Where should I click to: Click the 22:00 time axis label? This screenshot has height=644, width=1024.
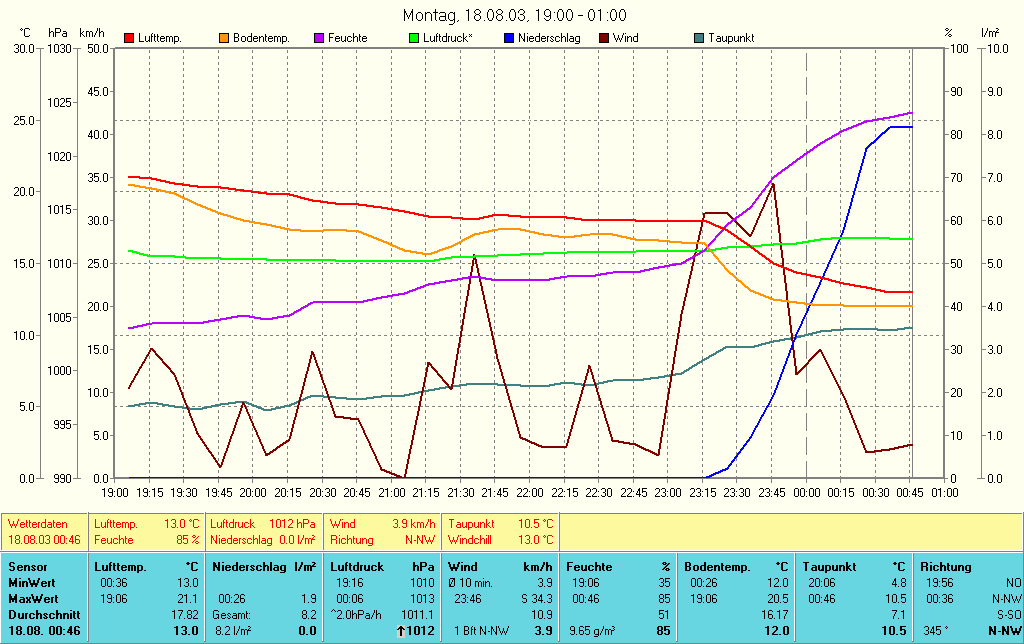[x=530, y=493]
